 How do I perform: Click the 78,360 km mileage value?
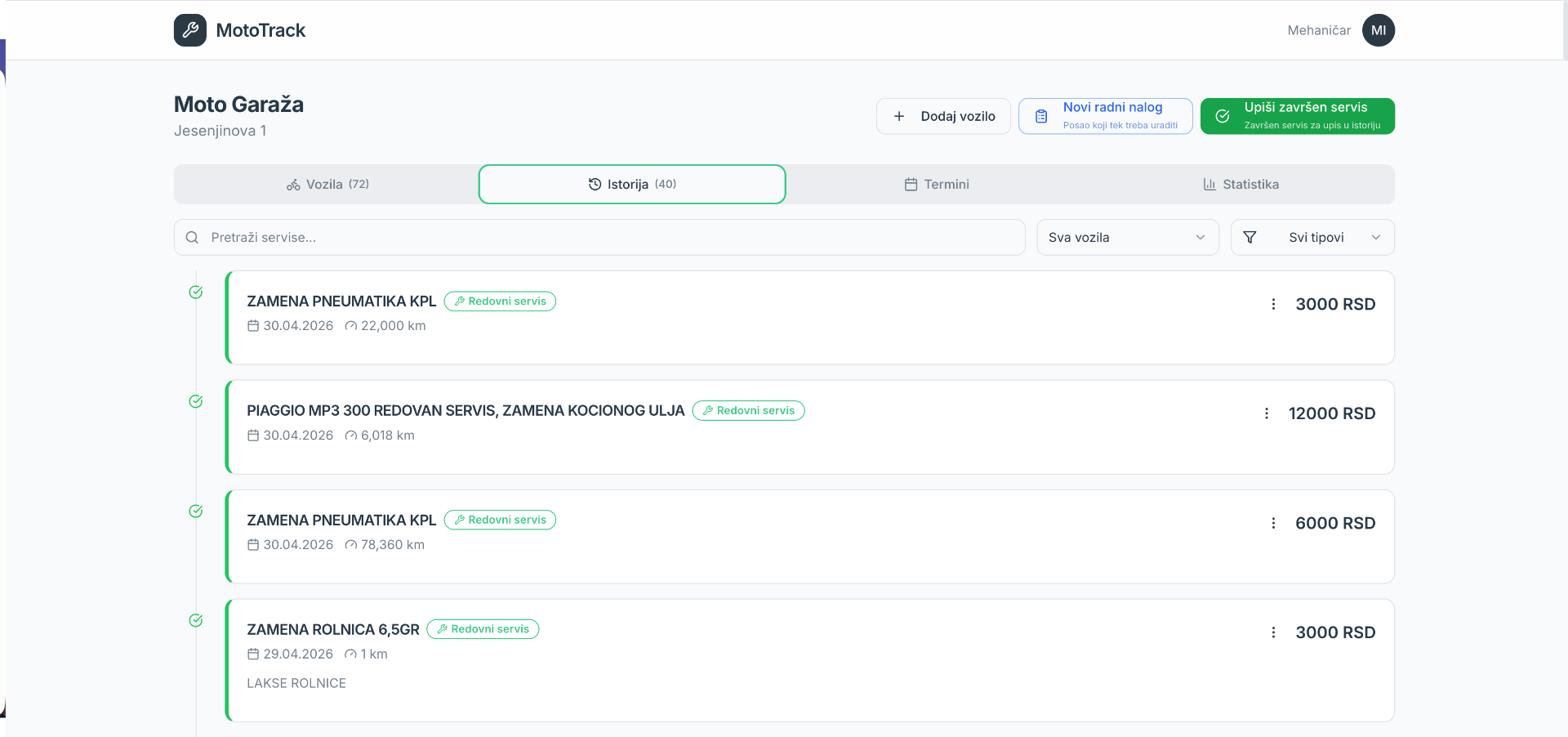(393, 545)
